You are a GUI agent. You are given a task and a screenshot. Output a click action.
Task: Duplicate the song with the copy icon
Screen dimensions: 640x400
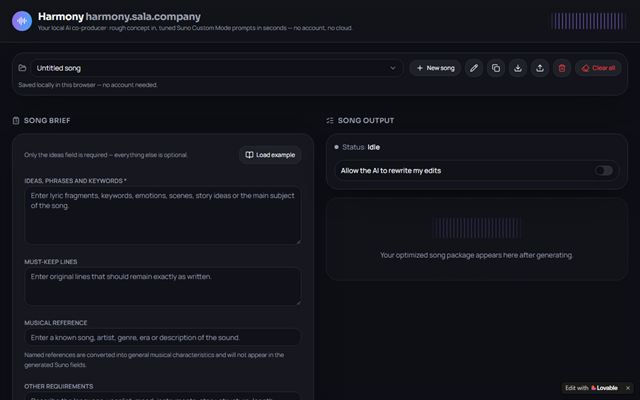[496, 68]
